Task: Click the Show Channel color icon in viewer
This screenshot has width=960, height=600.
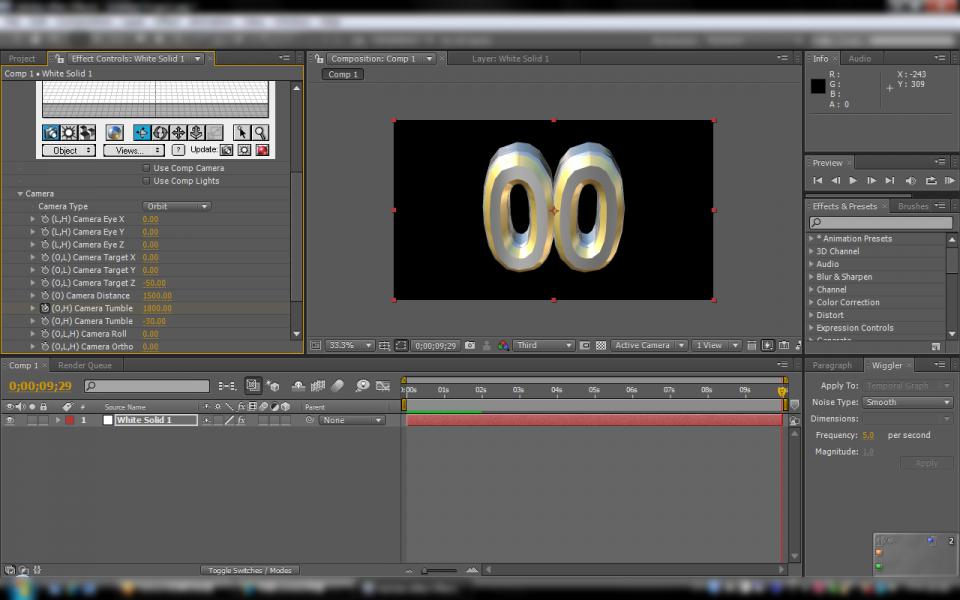Action: pos(503,345)
